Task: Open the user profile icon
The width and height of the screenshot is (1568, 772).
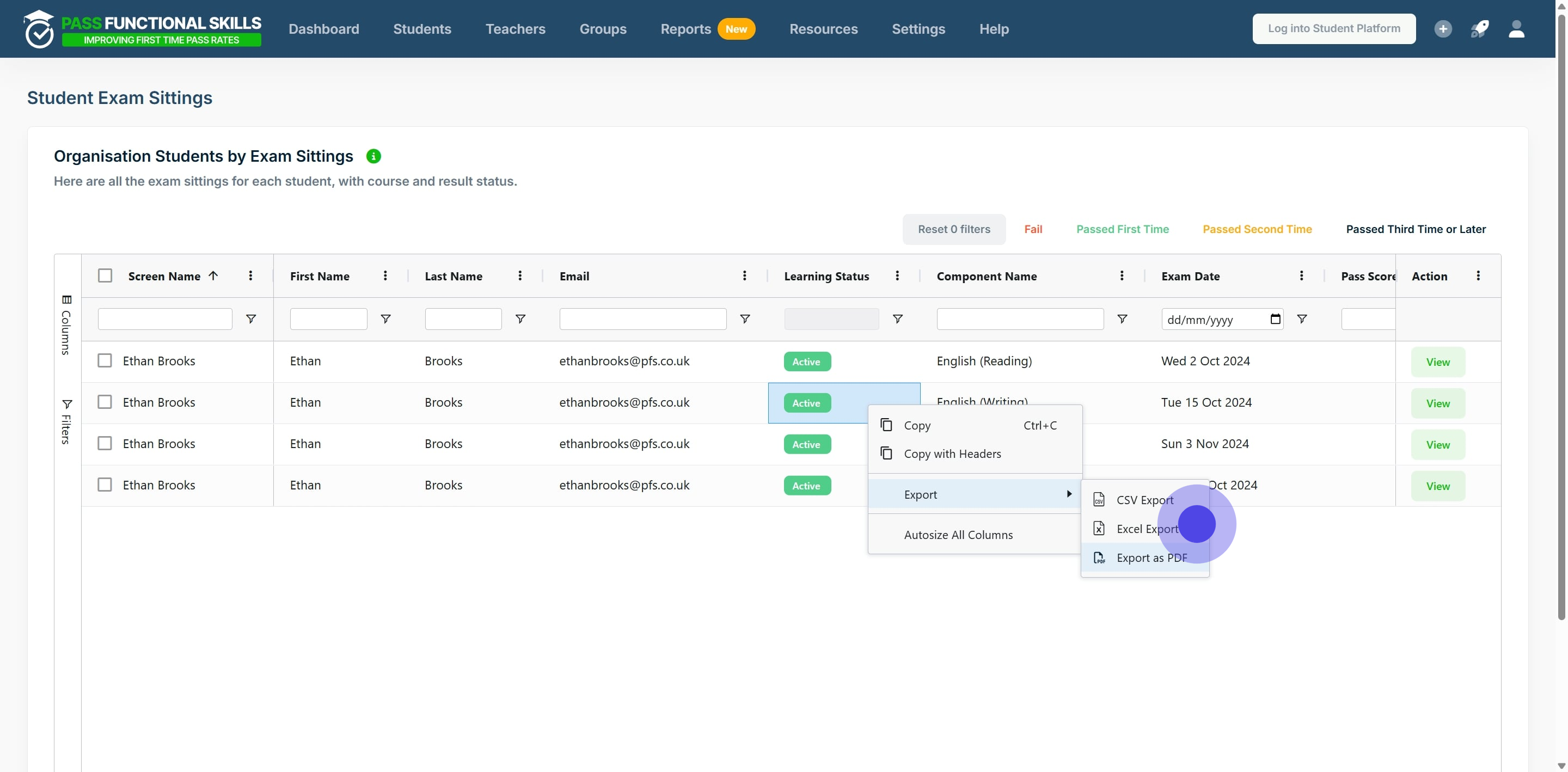Action: pyautogui.click(x=1516, y=29)
